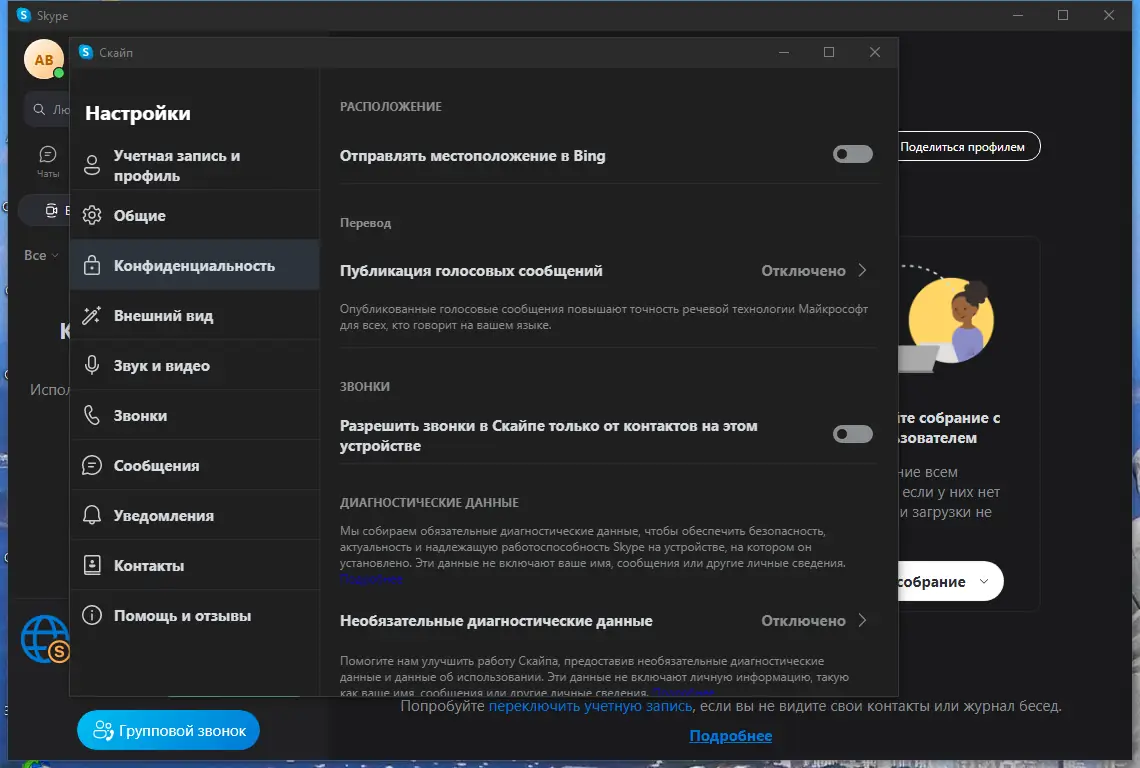Click the chat bubble icon for Сообщения
1140x768 pixels.
[92, 465]
